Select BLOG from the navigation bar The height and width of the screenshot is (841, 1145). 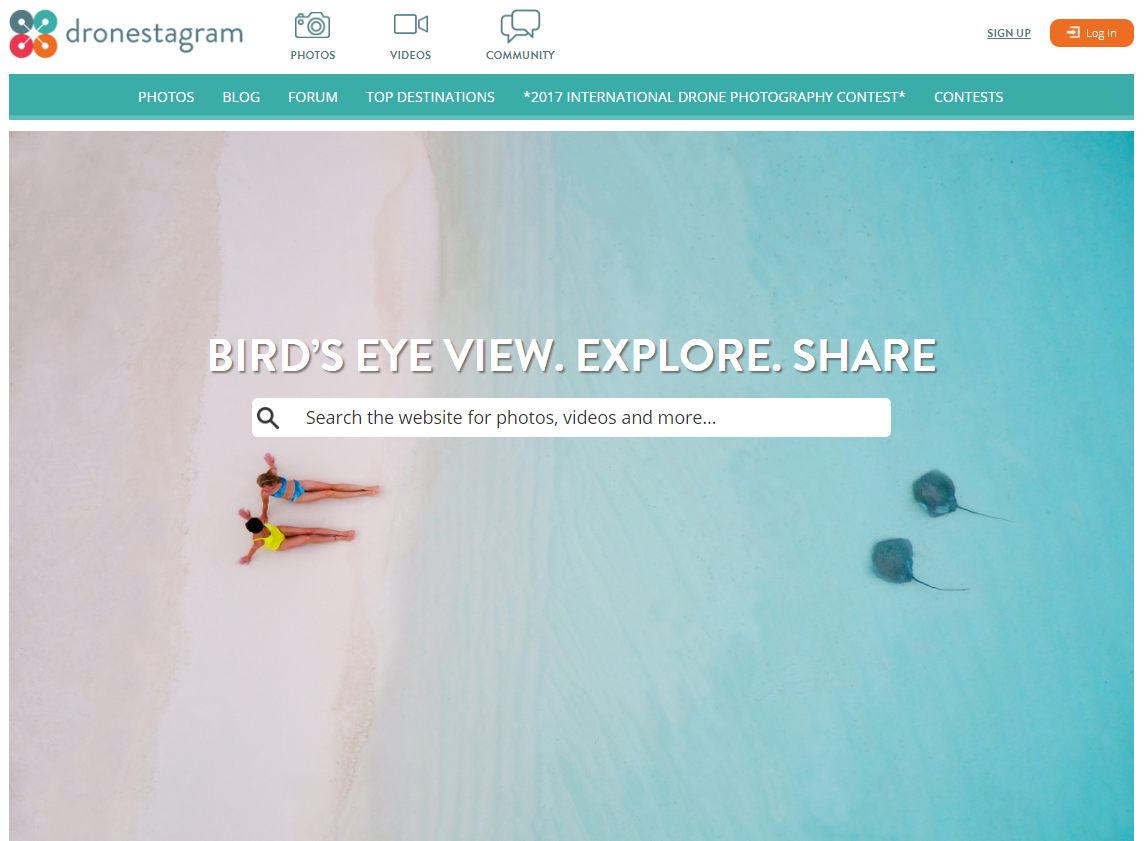tap(241, 97)
